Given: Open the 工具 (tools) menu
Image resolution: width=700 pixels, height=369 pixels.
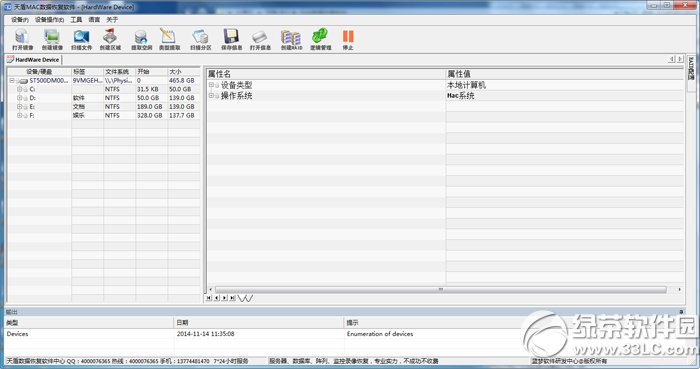Looking at the screenshot, I should (x=76, y=20).
